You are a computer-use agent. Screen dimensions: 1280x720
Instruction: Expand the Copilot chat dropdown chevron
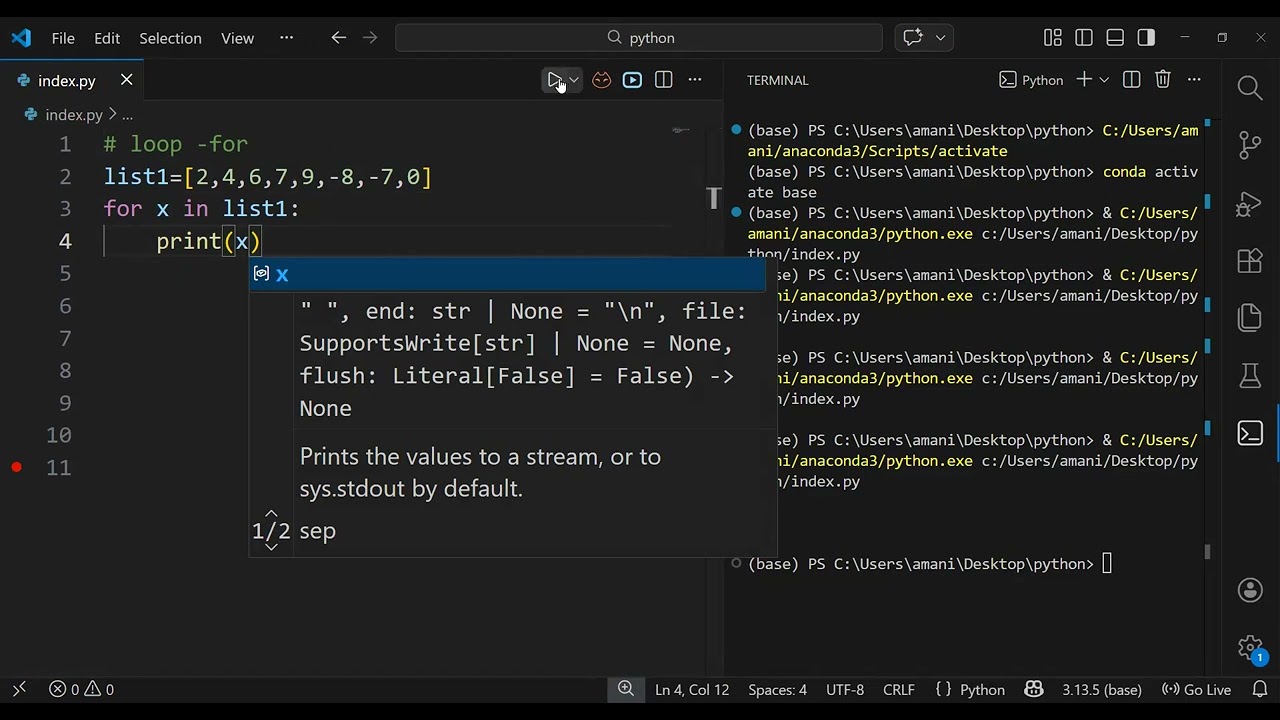(940, 38)
